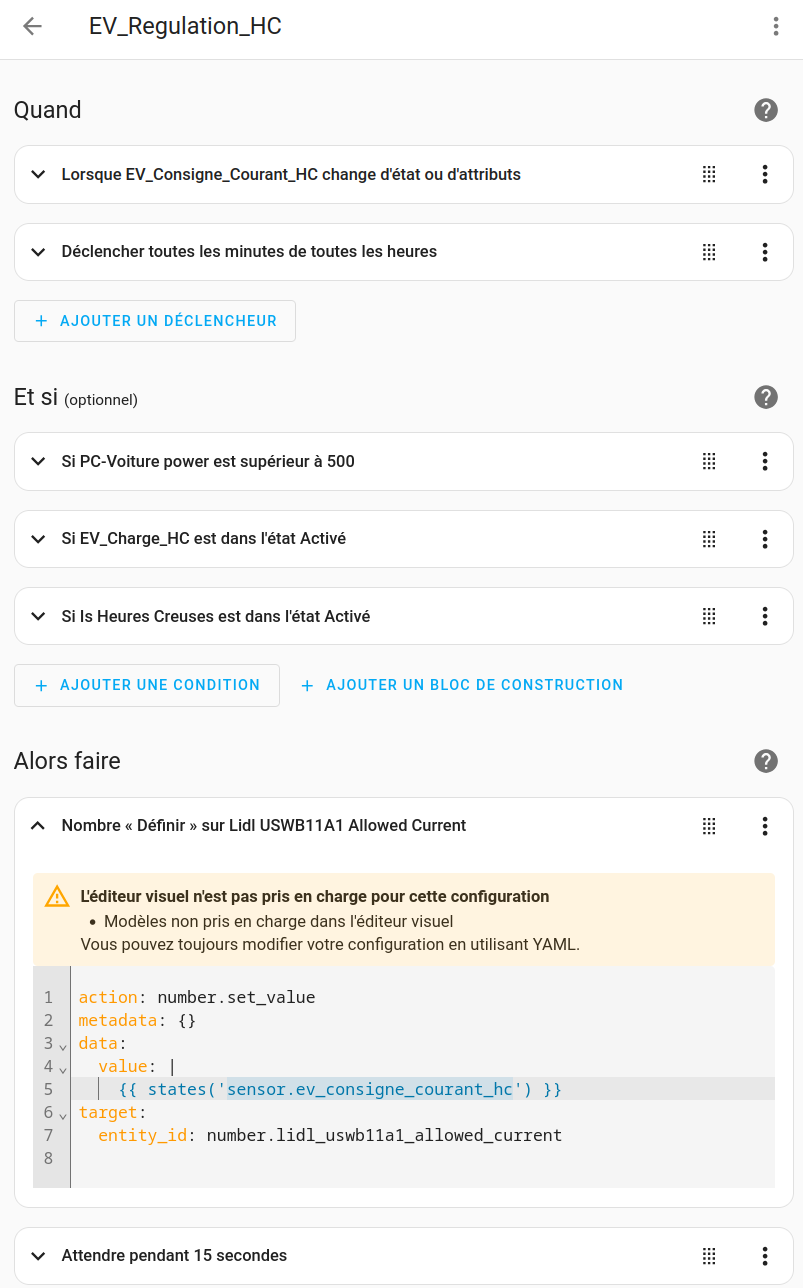Open the automation overflow menu at top right

point(775,27)
